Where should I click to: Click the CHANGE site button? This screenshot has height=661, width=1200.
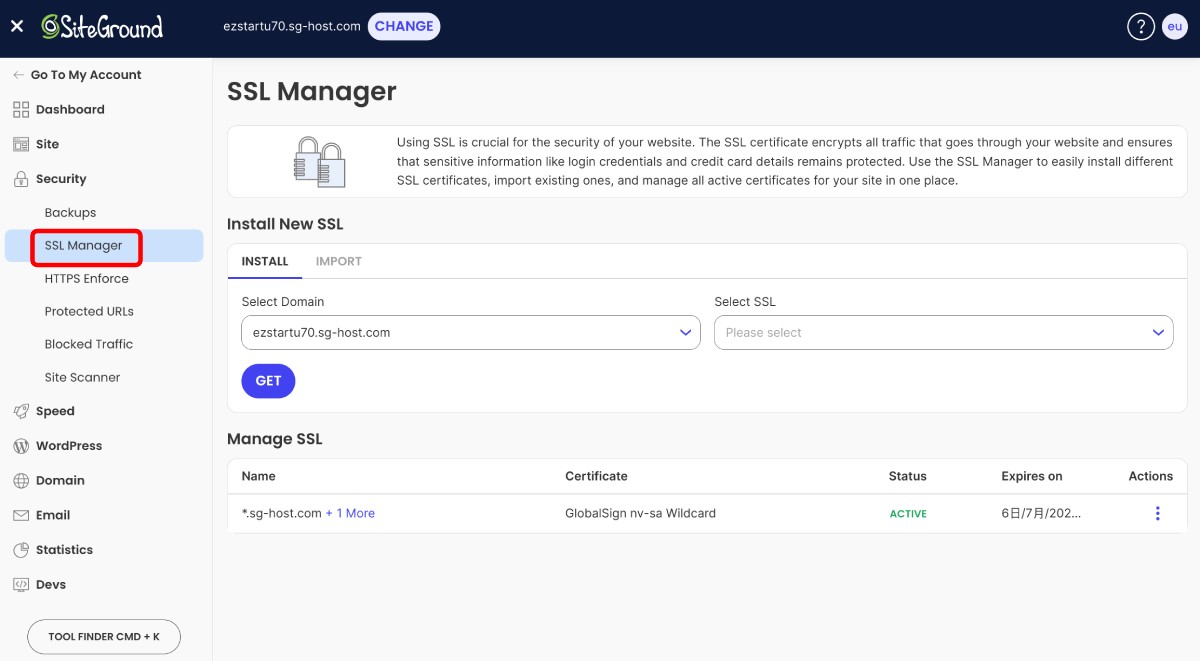point(404,26)
